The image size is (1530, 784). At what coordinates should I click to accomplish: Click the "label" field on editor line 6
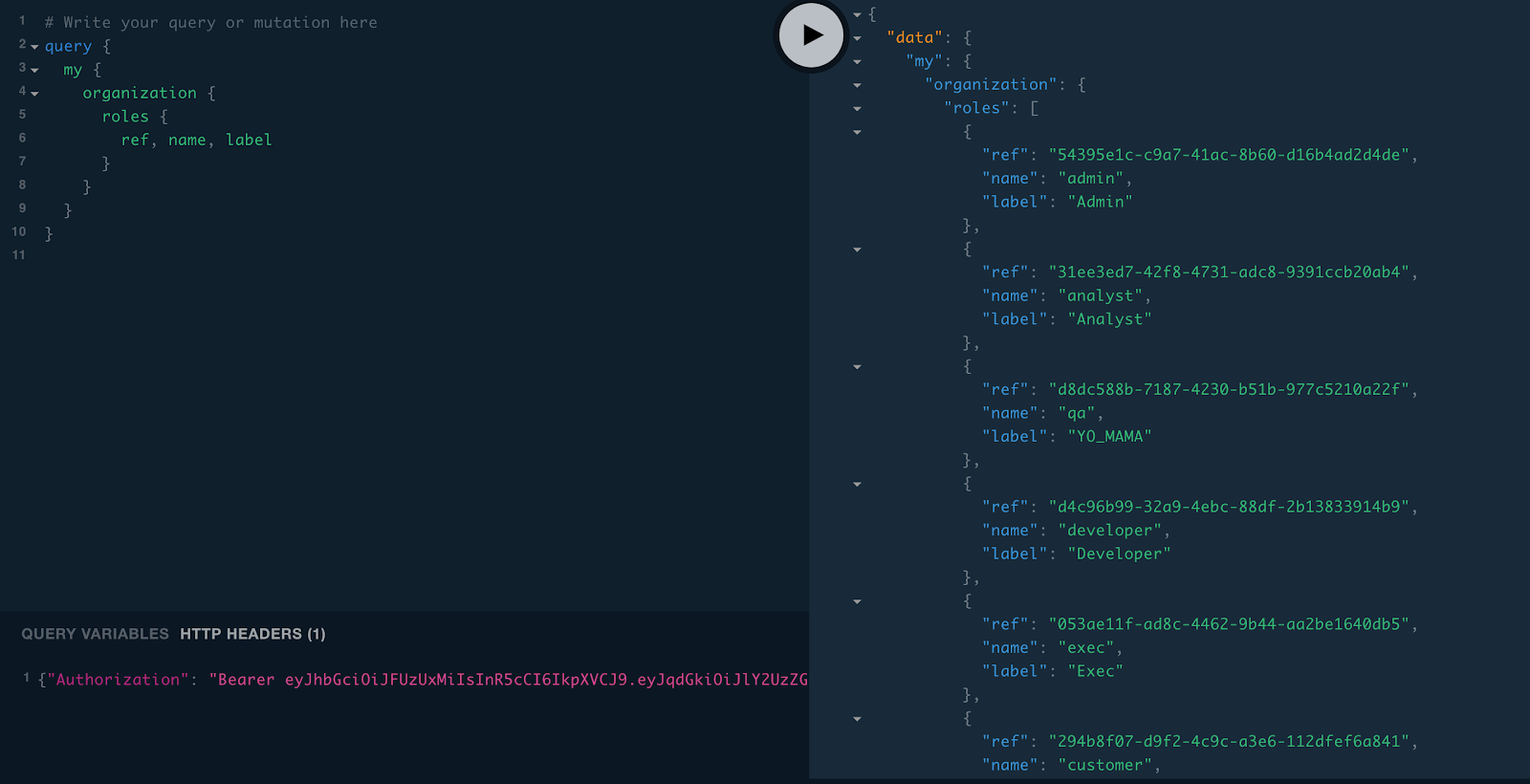249,140
